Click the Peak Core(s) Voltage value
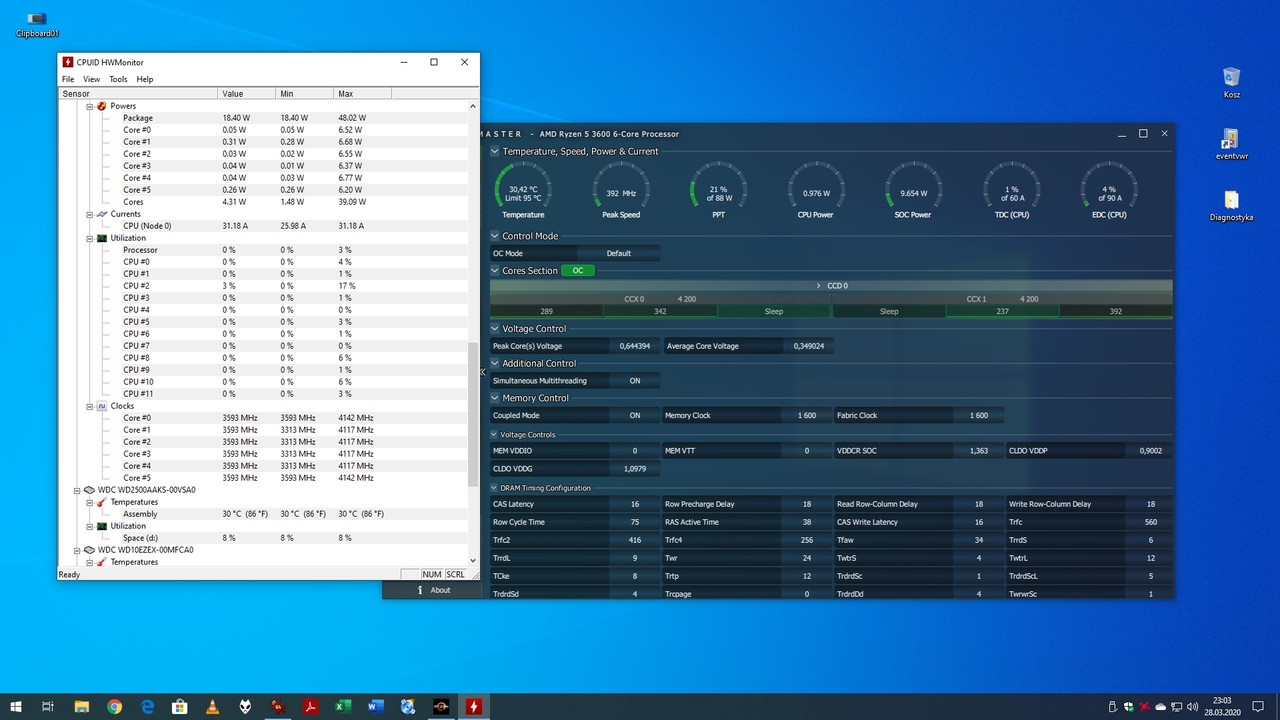Viewport: 1280px width, 720px height. tap(635, 346)
